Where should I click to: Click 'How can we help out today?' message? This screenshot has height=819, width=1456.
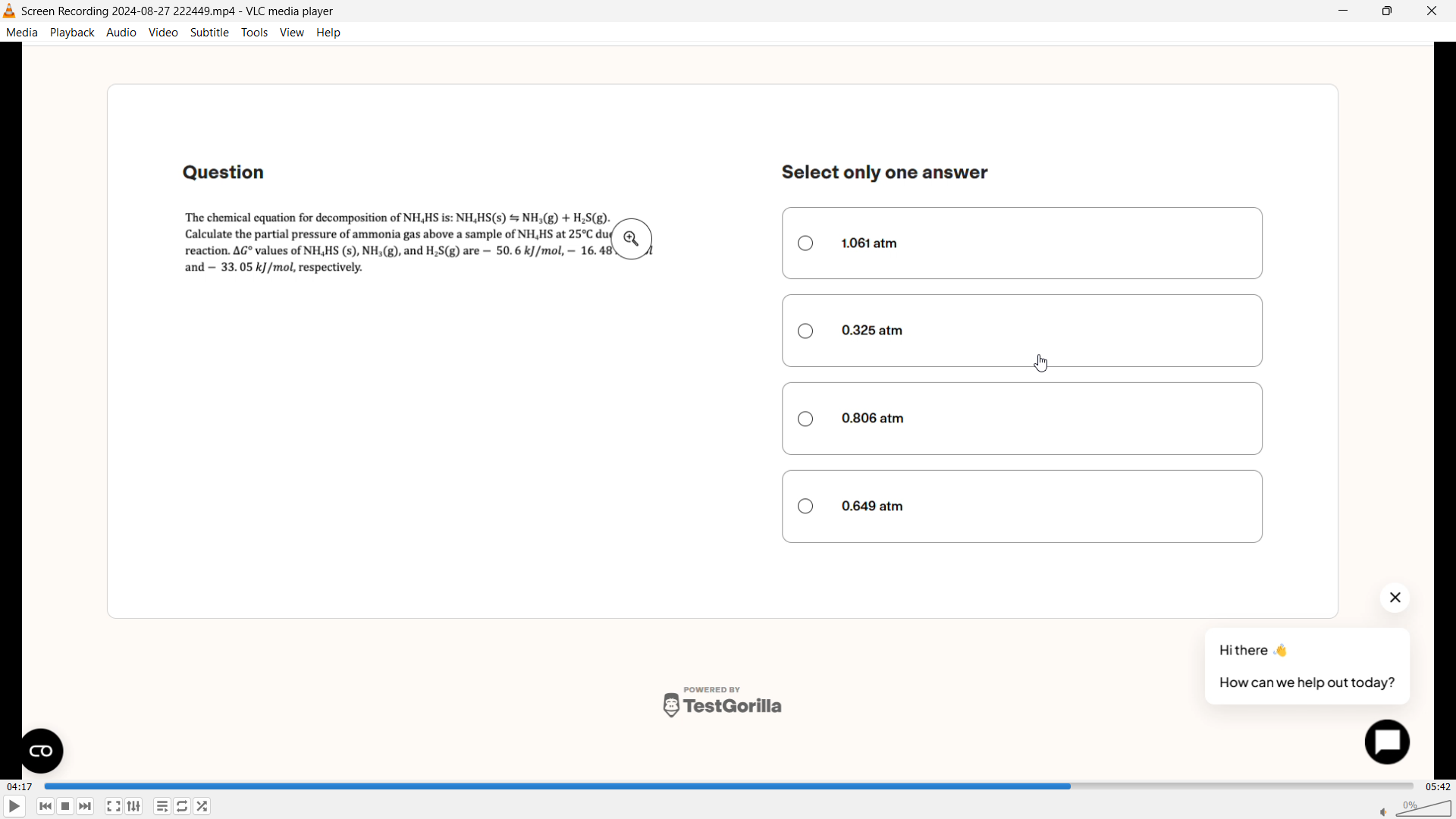pyautogui.click(x=1307, y=683)
